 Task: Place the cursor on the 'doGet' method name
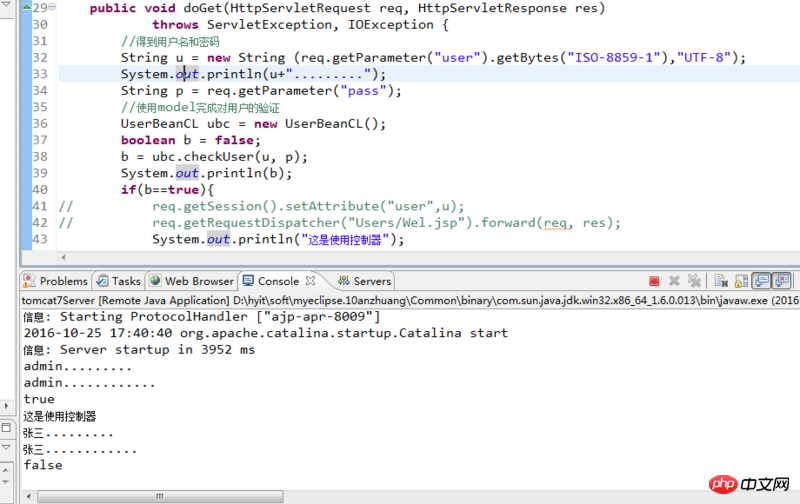pos(203,8)
